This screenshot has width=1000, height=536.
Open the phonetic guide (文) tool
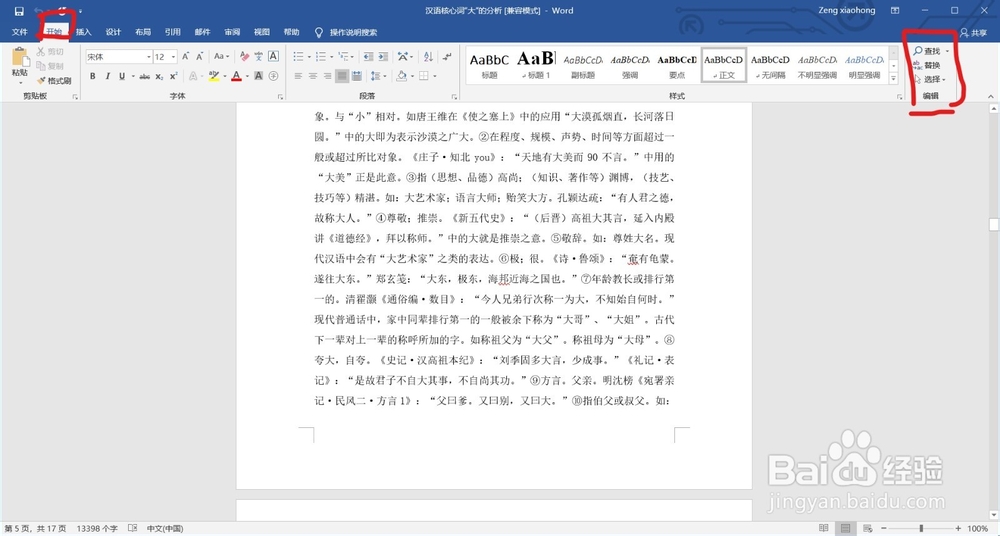[259, 57]
